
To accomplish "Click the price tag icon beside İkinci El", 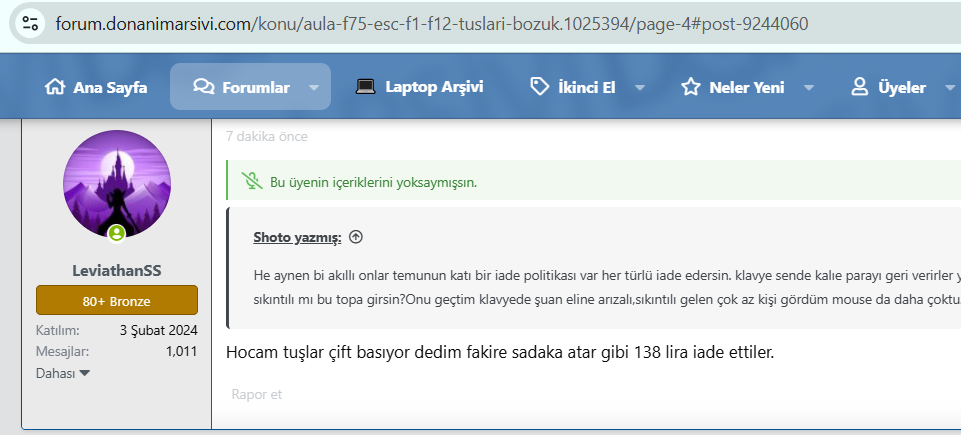I will [539, 87].
